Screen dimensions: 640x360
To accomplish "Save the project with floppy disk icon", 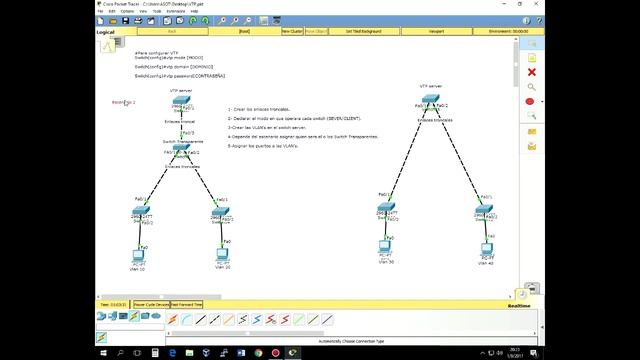I will coord(126,20).
